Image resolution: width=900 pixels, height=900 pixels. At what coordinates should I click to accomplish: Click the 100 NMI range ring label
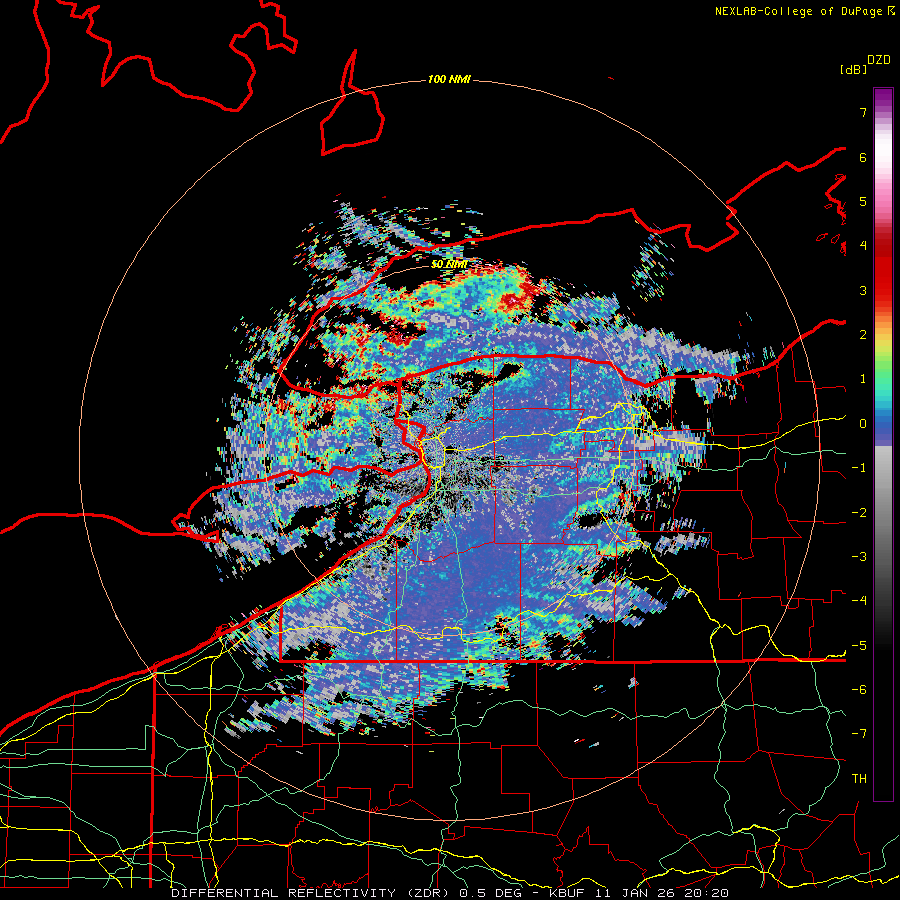pos(449,79)
